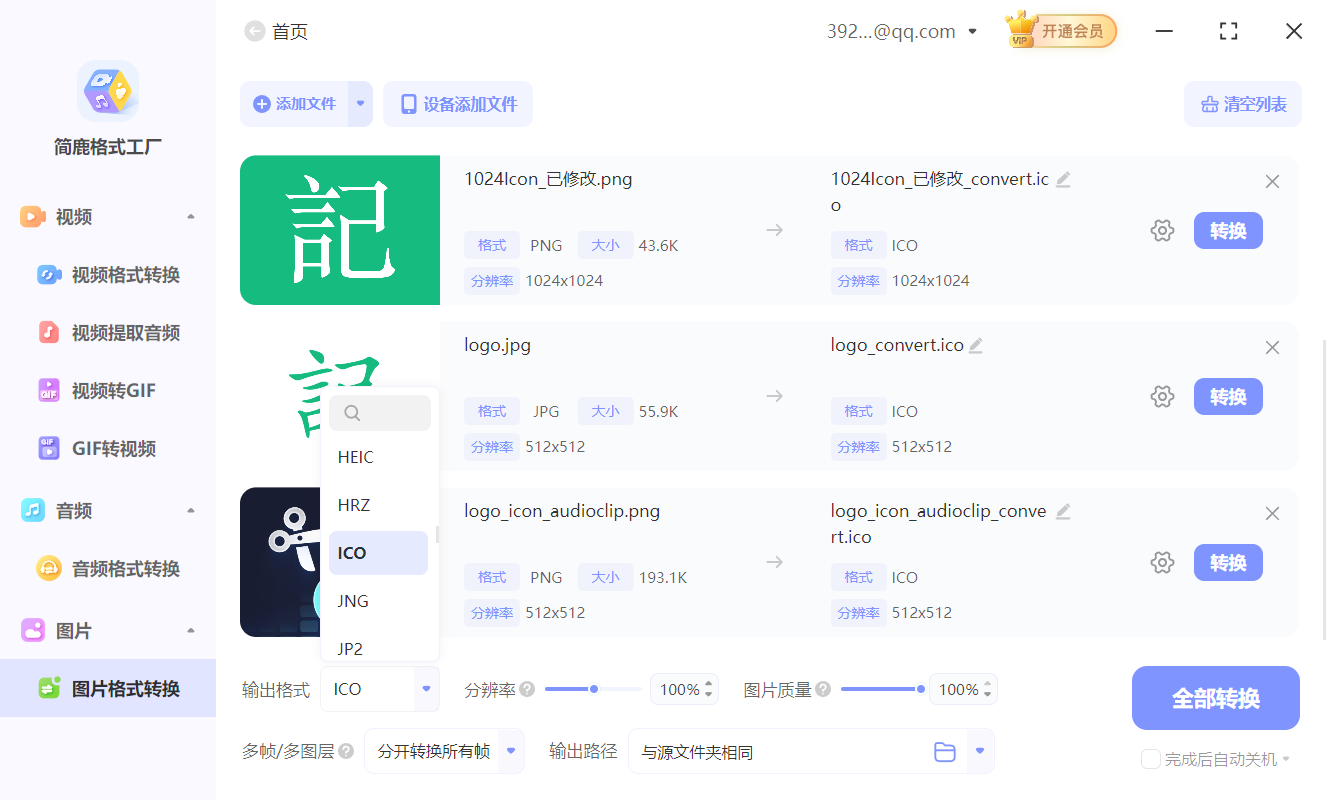Image resolution: width=1326 pixels, height=800 pixels.
Task: Select ICO in the format list
Action: [x=378, y=552]
